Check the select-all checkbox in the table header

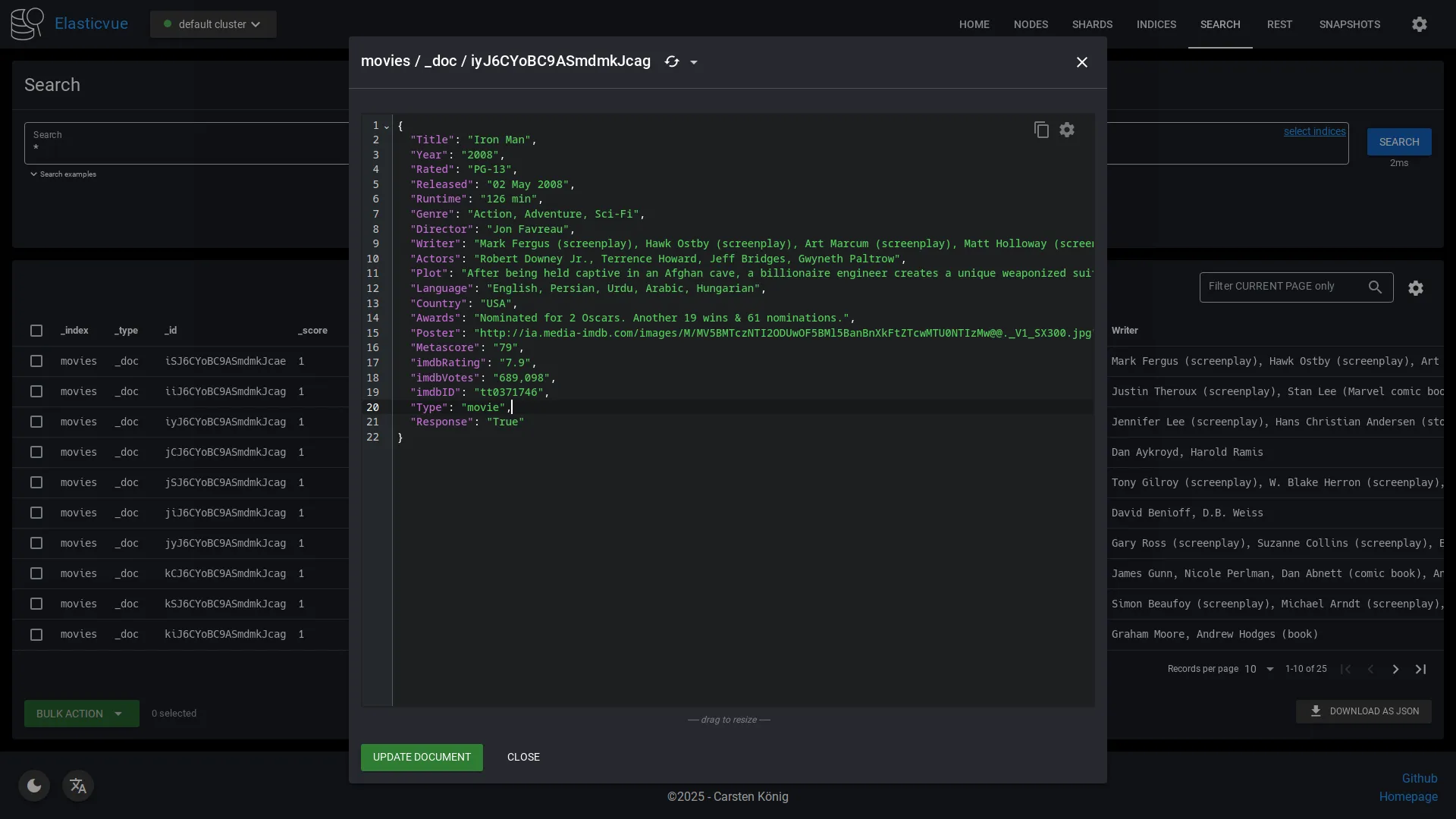(x=36, y=331)
